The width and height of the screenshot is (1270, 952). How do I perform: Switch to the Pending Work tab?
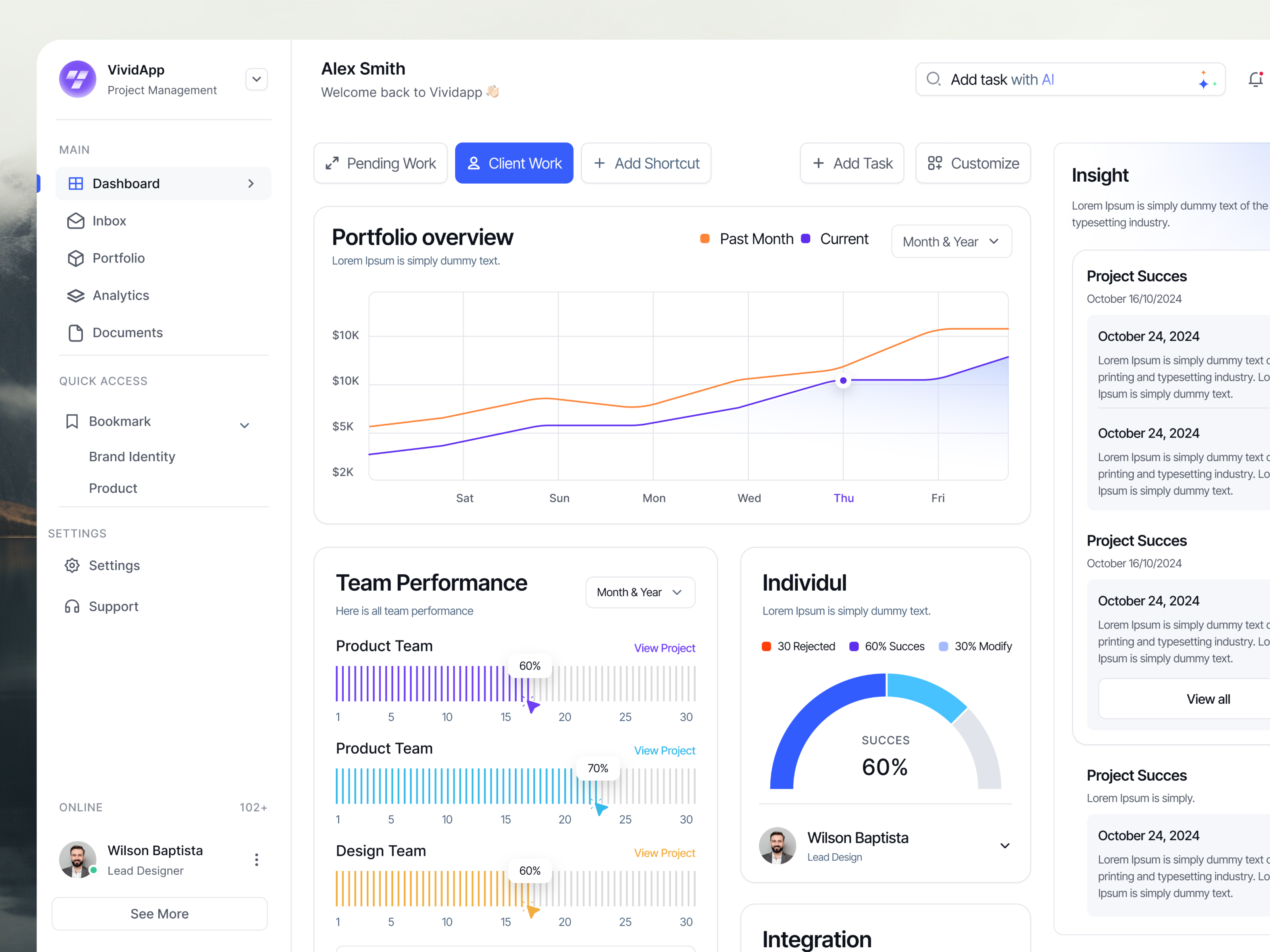380,163
